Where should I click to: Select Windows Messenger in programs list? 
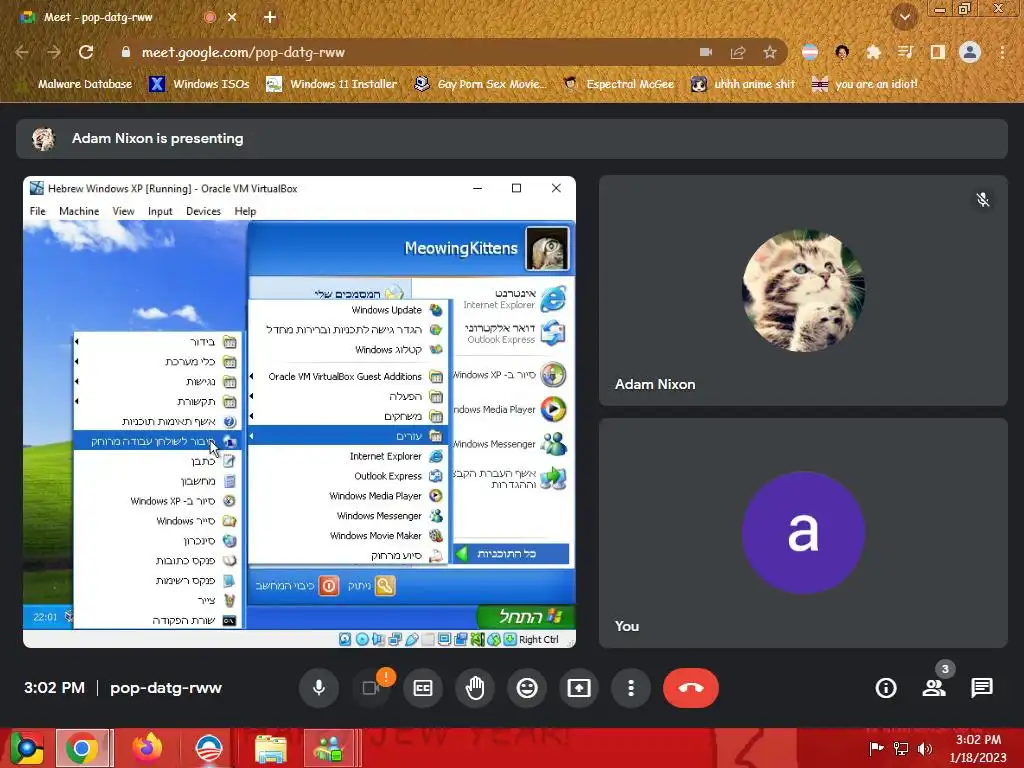[x=348, y=516]
